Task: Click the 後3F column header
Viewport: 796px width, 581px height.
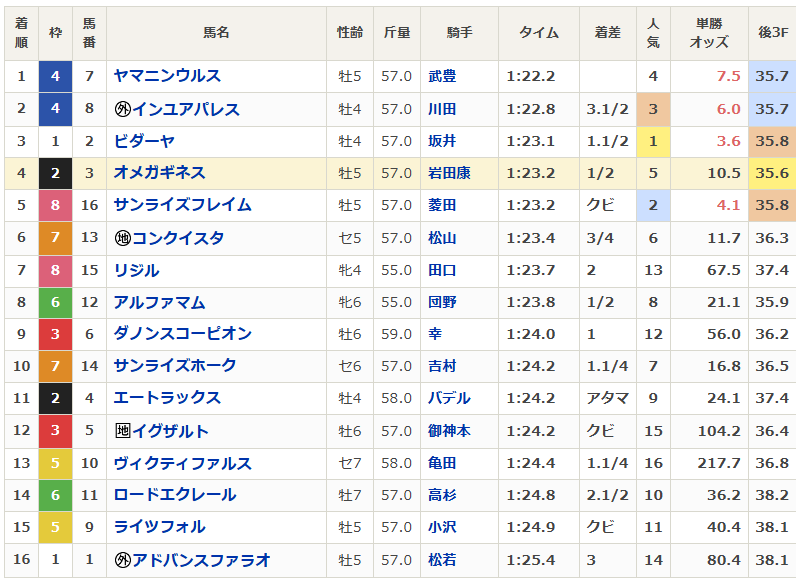Action: (x=773, y=33)
